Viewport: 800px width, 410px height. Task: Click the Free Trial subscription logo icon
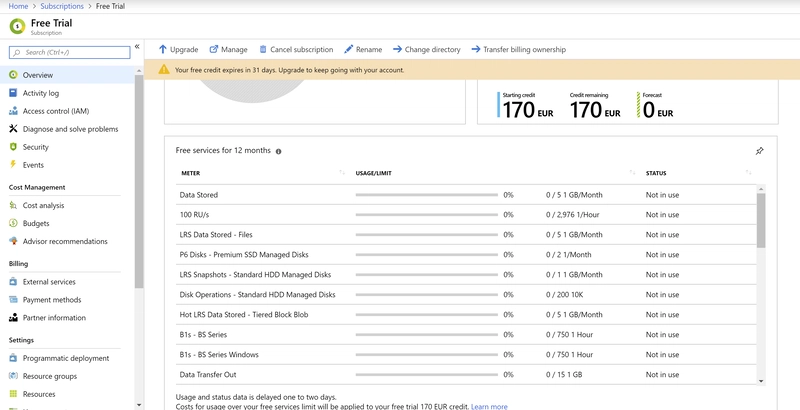click(17, 26)
